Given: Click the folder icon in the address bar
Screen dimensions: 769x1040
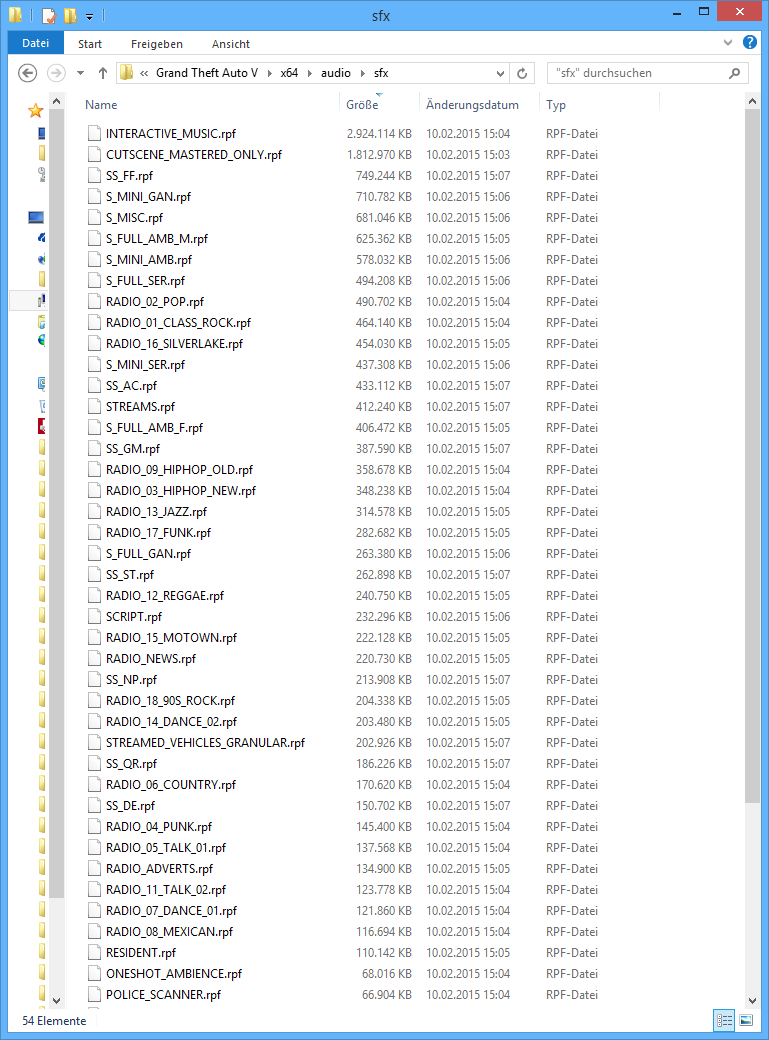Looking at the screenshot, I should (x=126, y=72).
